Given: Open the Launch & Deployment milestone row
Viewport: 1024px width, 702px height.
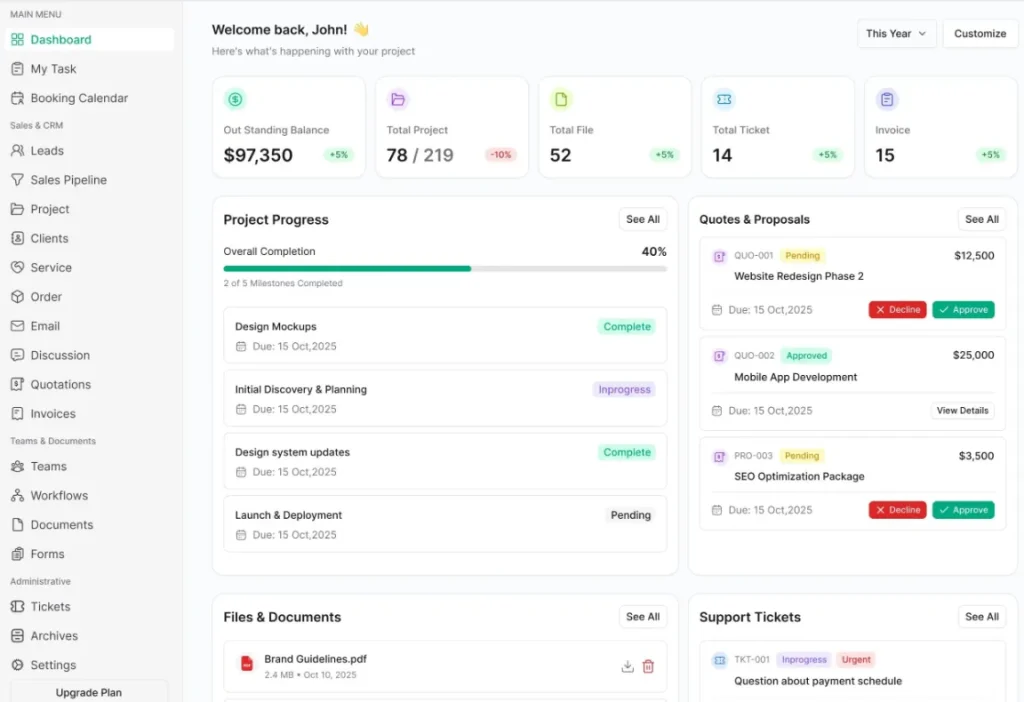Looking at the screenshot, I should [x=444, y=524].
